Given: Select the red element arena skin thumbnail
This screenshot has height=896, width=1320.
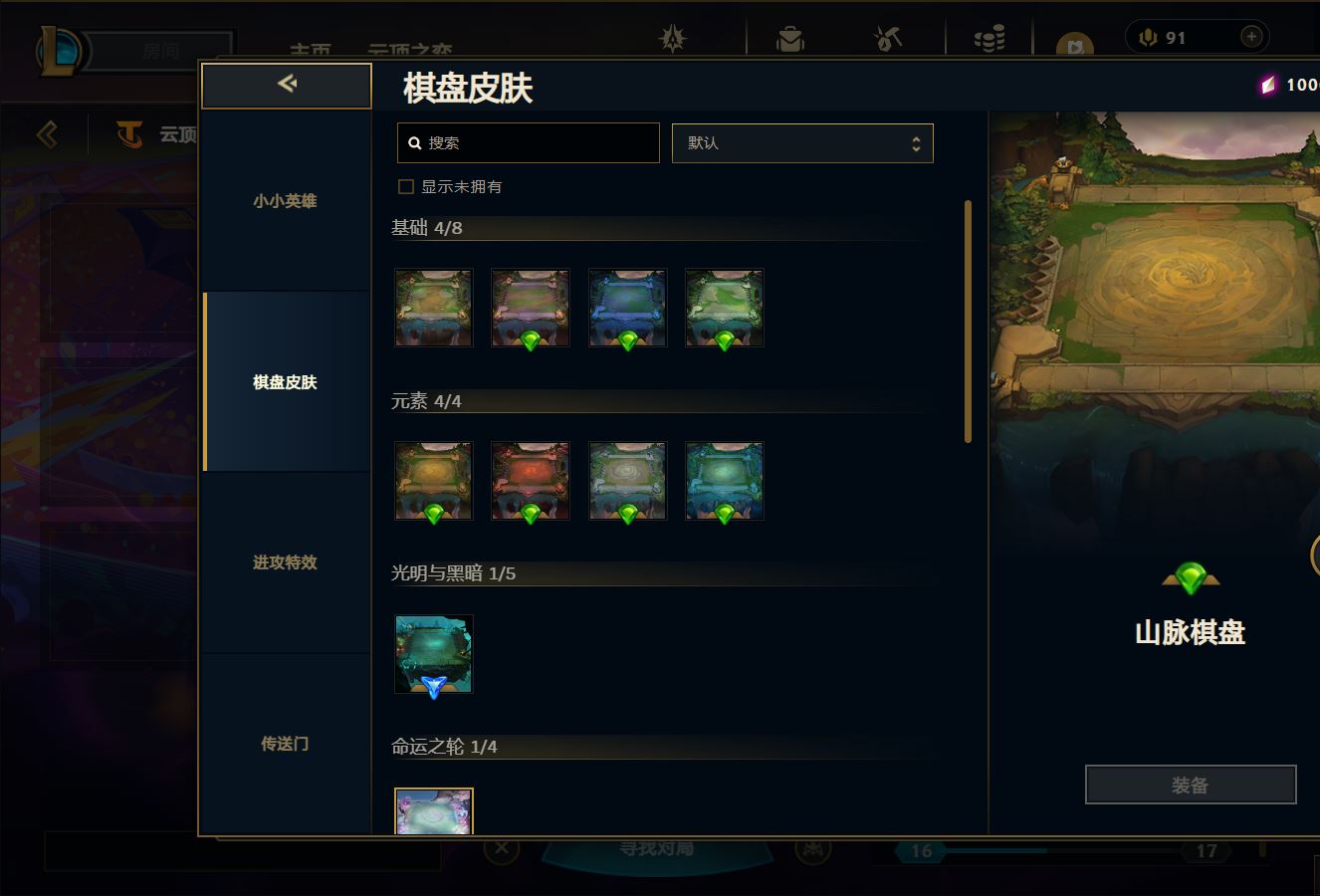Looking at the screenshot, I should tap(531, 481).
